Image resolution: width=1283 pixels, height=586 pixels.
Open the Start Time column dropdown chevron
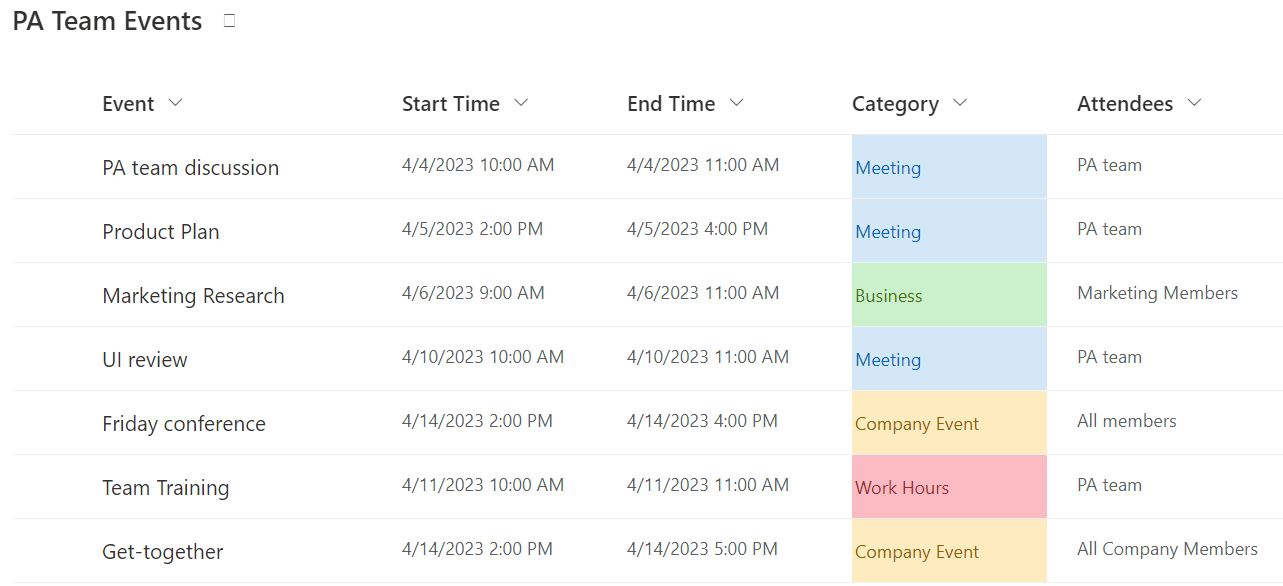click(x=520, y=103)
